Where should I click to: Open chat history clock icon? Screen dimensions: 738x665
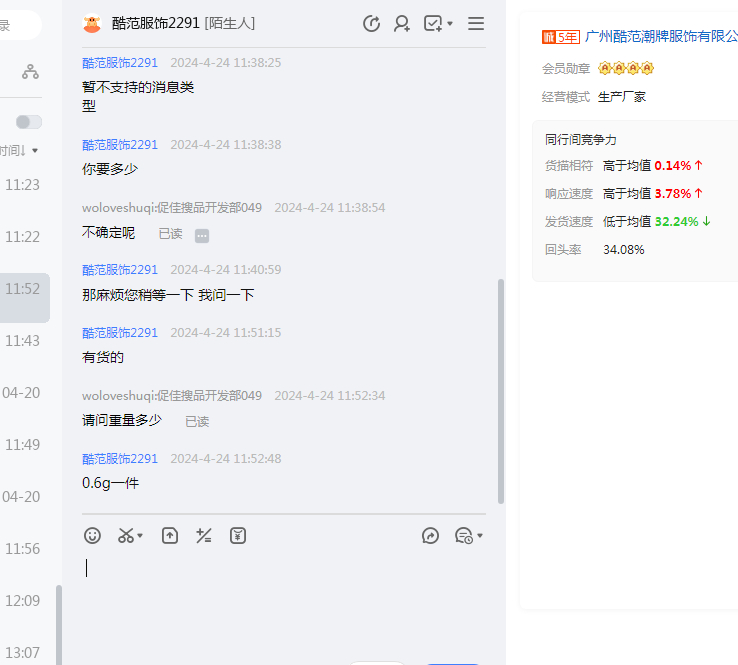[371, 23]
